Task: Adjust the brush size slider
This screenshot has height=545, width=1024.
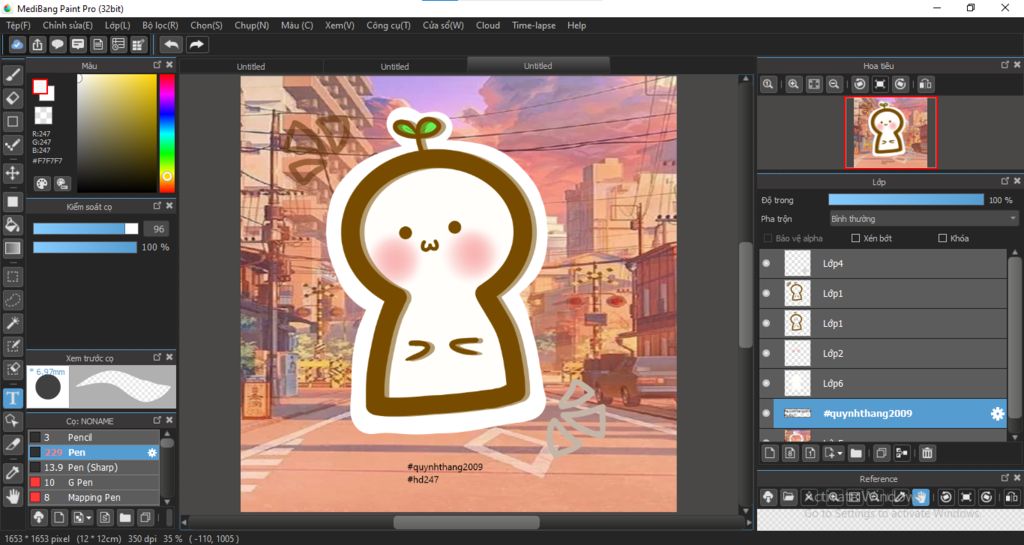Action: pos(86,228)
